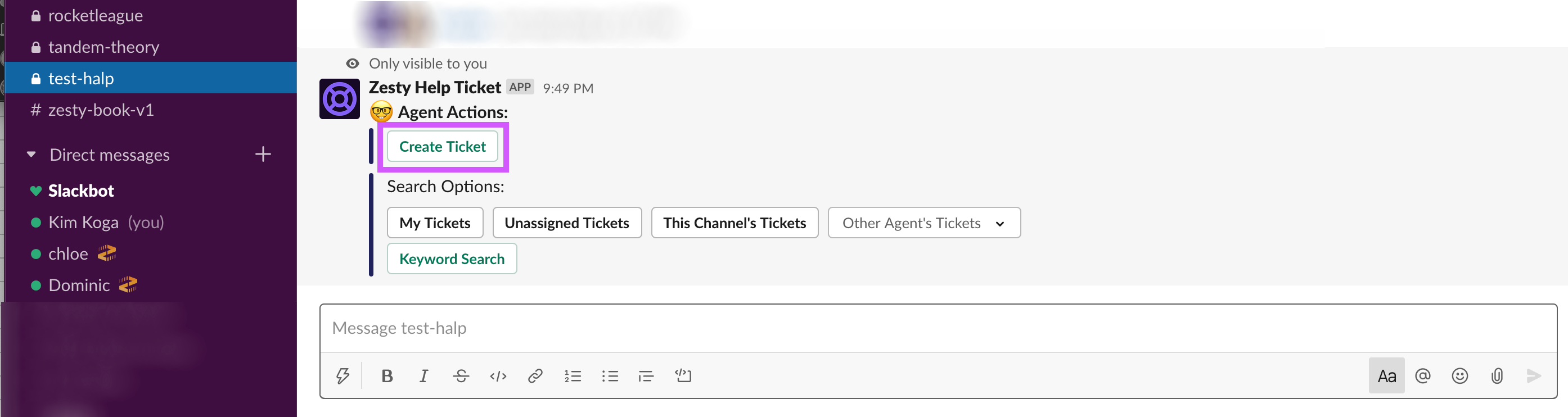This screenshot has width=1568, height=417.
Task: Attach a file with paperclip icon
Action: (1497, 375)
